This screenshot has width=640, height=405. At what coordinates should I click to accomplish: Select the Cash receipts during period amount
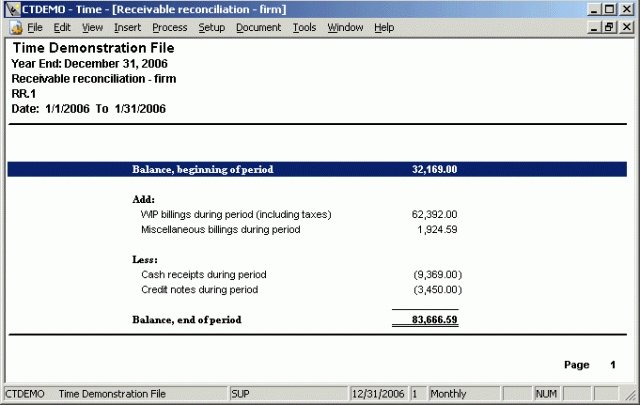point(436,274)
